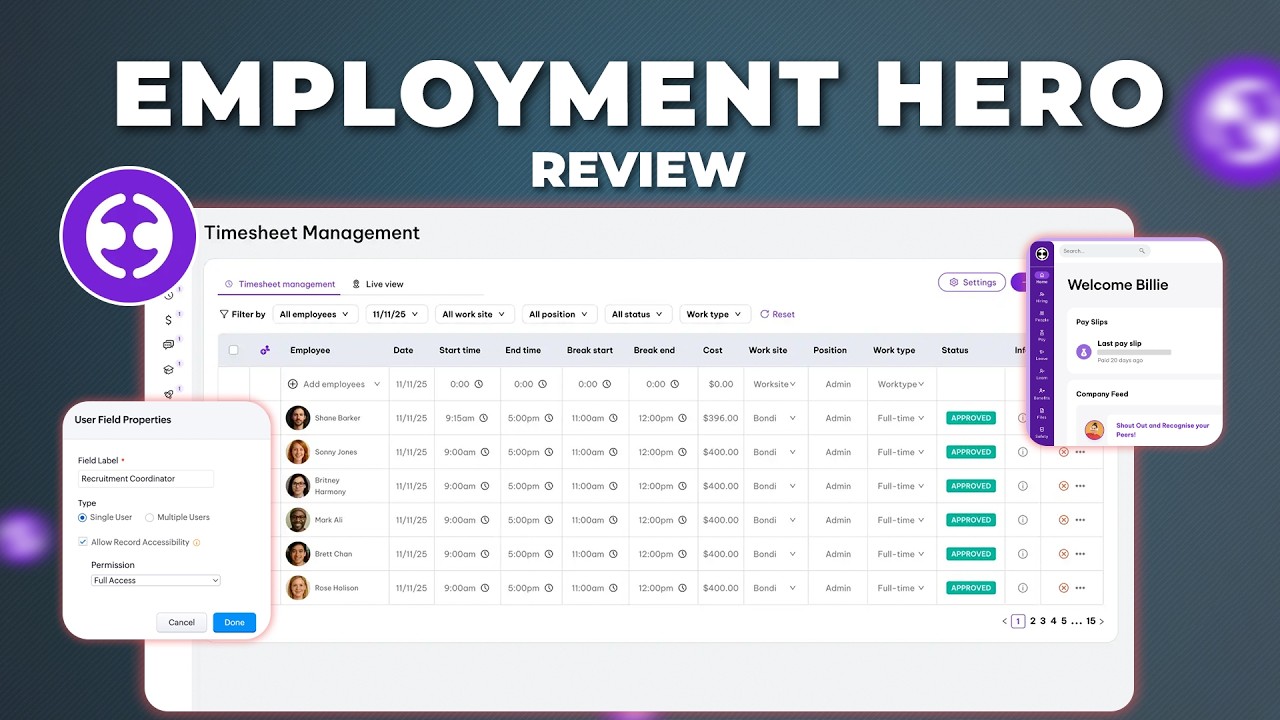Go to page 15 in pagination
The height and width of the screenshot is (720, 1280).
point(1091,621)
